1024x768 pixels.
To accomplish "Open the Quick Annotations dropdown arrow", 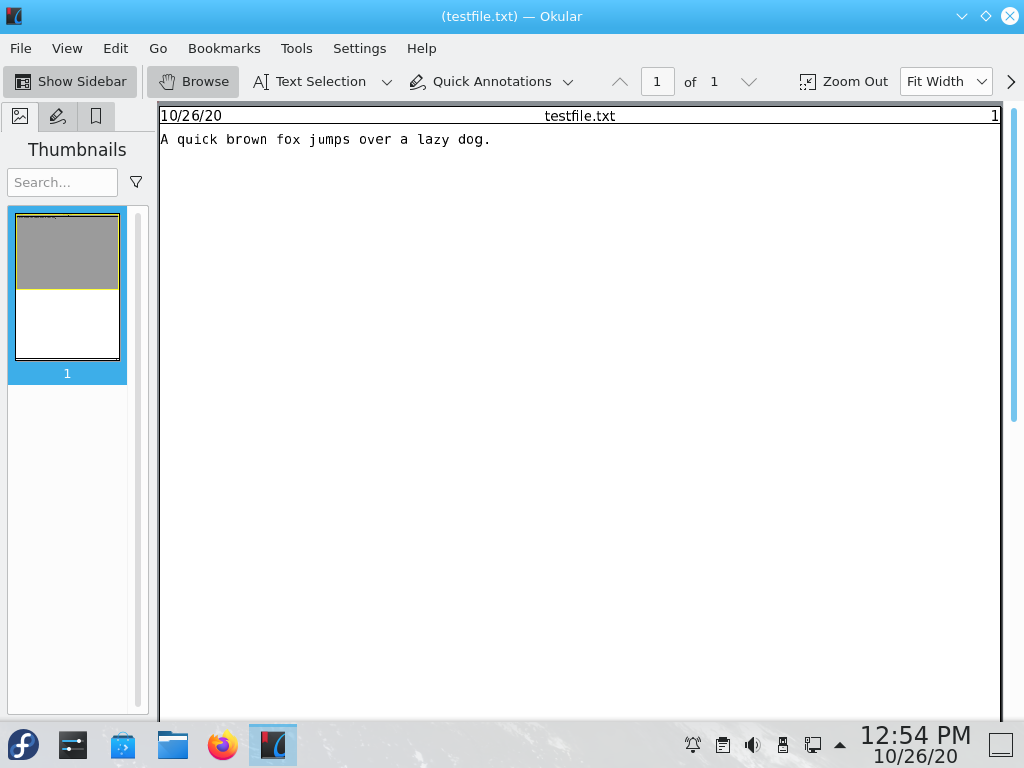I will point(568,82).
